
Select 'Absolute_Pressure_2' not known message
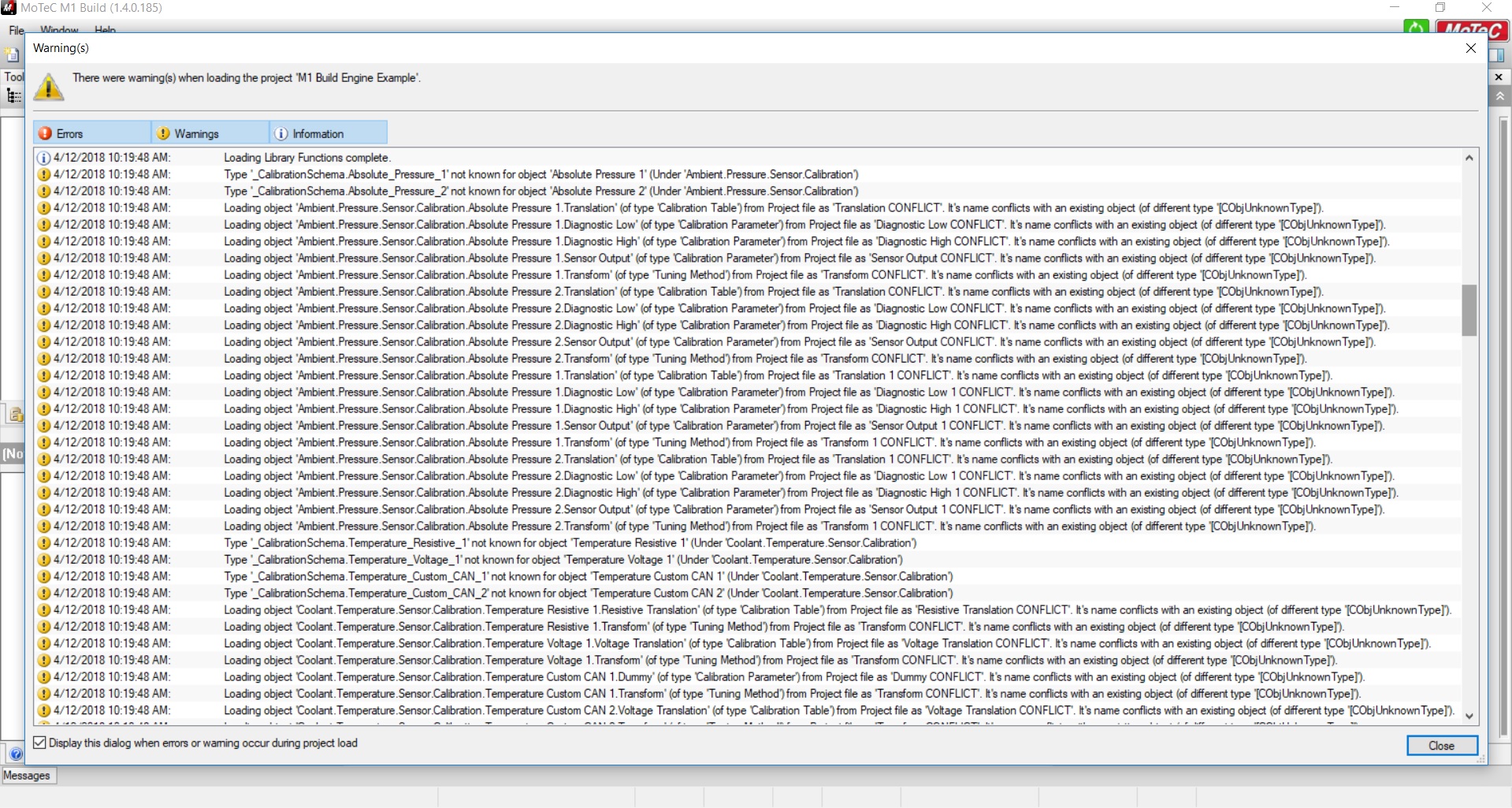(749, 191)
